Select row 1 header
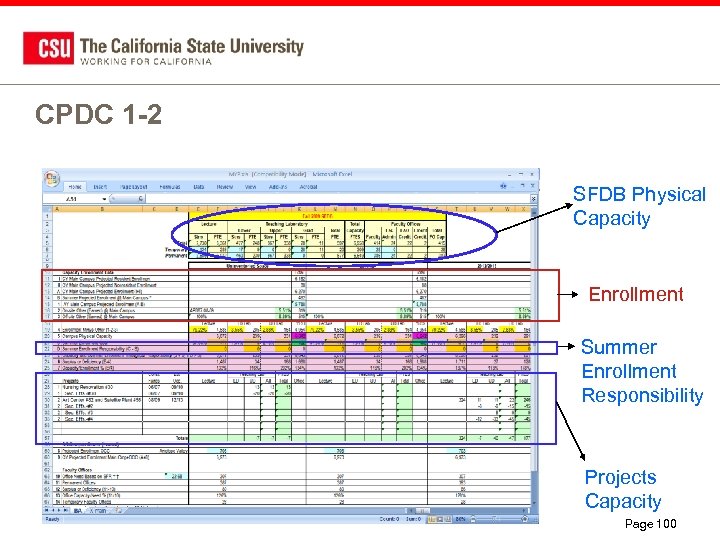The width and height of the screenshot is (720, 540). (47, 216)
